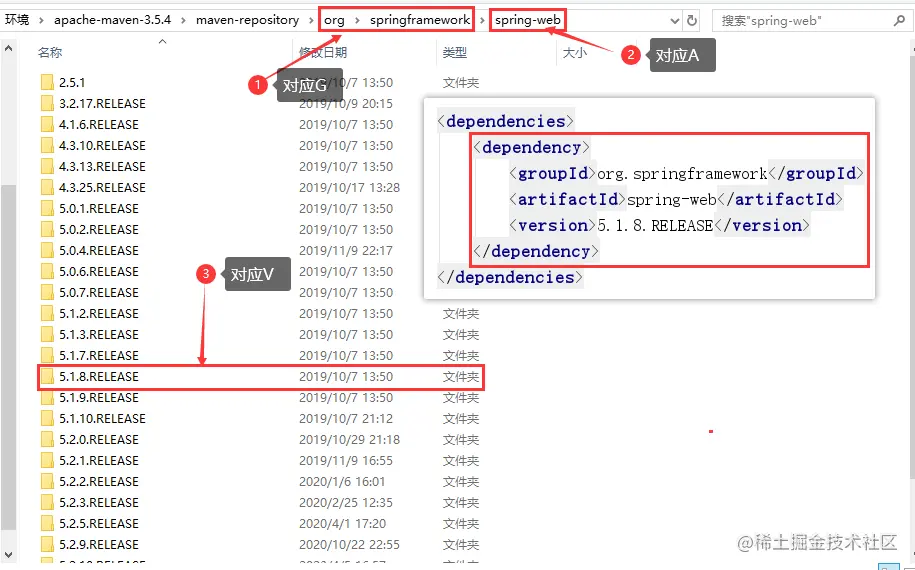This screenshot has height=570, width=915.
Task: Click folder icon beside 5.1.2.RELEASE
Action: pyautogui.click(x=47, y=314)
